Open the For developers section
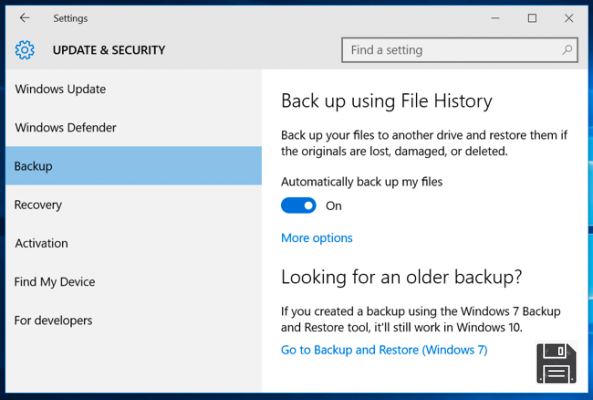 pyautogui.click(x=134, y=320)
